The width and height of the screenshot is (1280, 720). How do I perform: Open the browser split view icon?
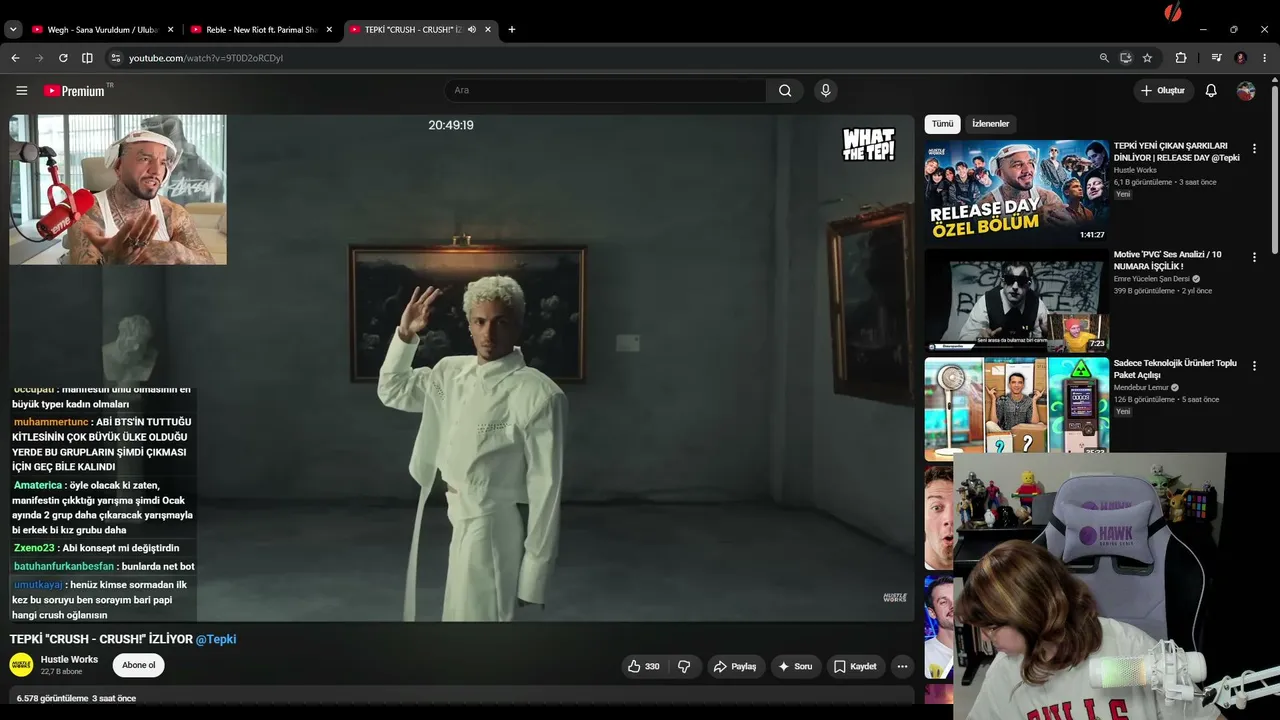tap(87, 58)
